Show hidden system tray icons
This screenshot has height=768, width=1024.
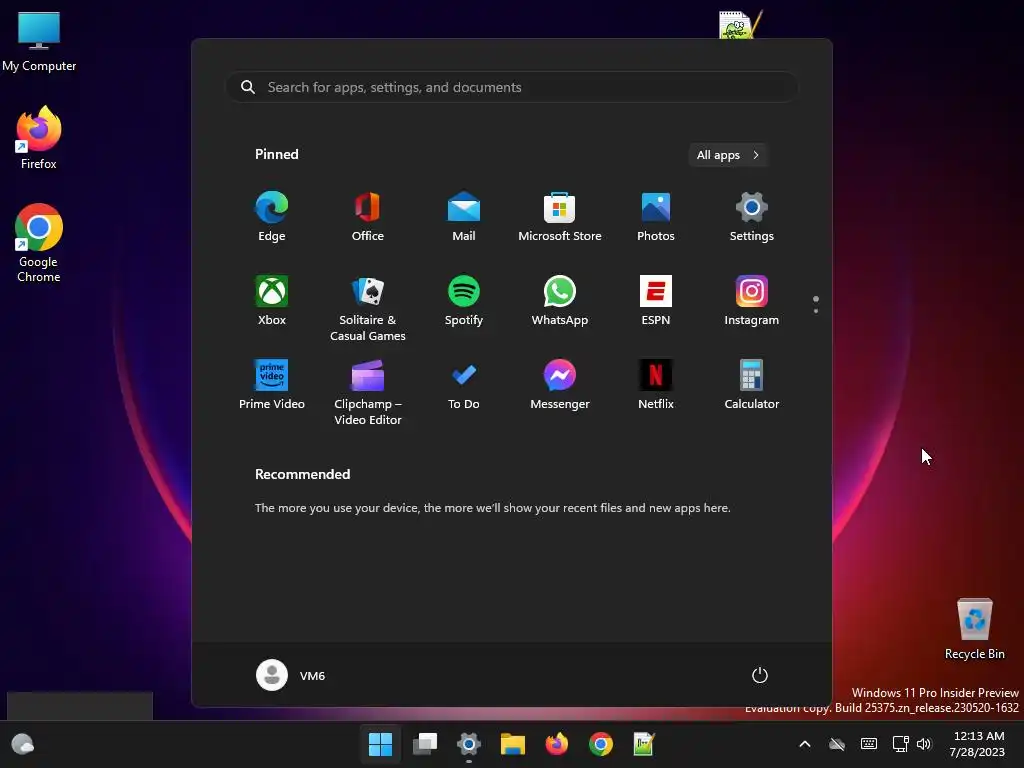tap(805, 744)
